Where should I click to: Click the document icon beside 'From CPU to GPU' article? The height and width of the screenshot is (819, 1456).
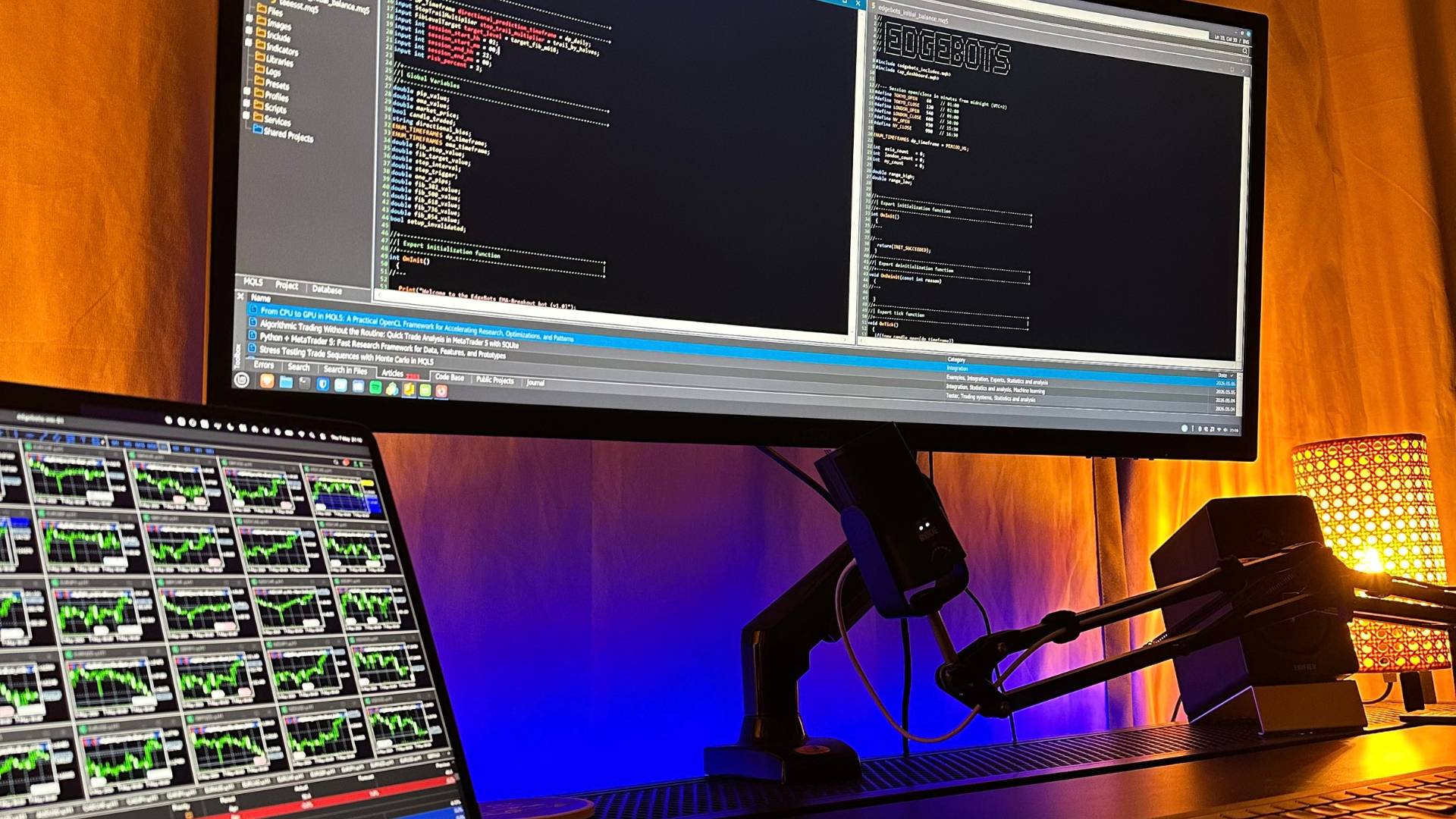click(x=253, y=309)
